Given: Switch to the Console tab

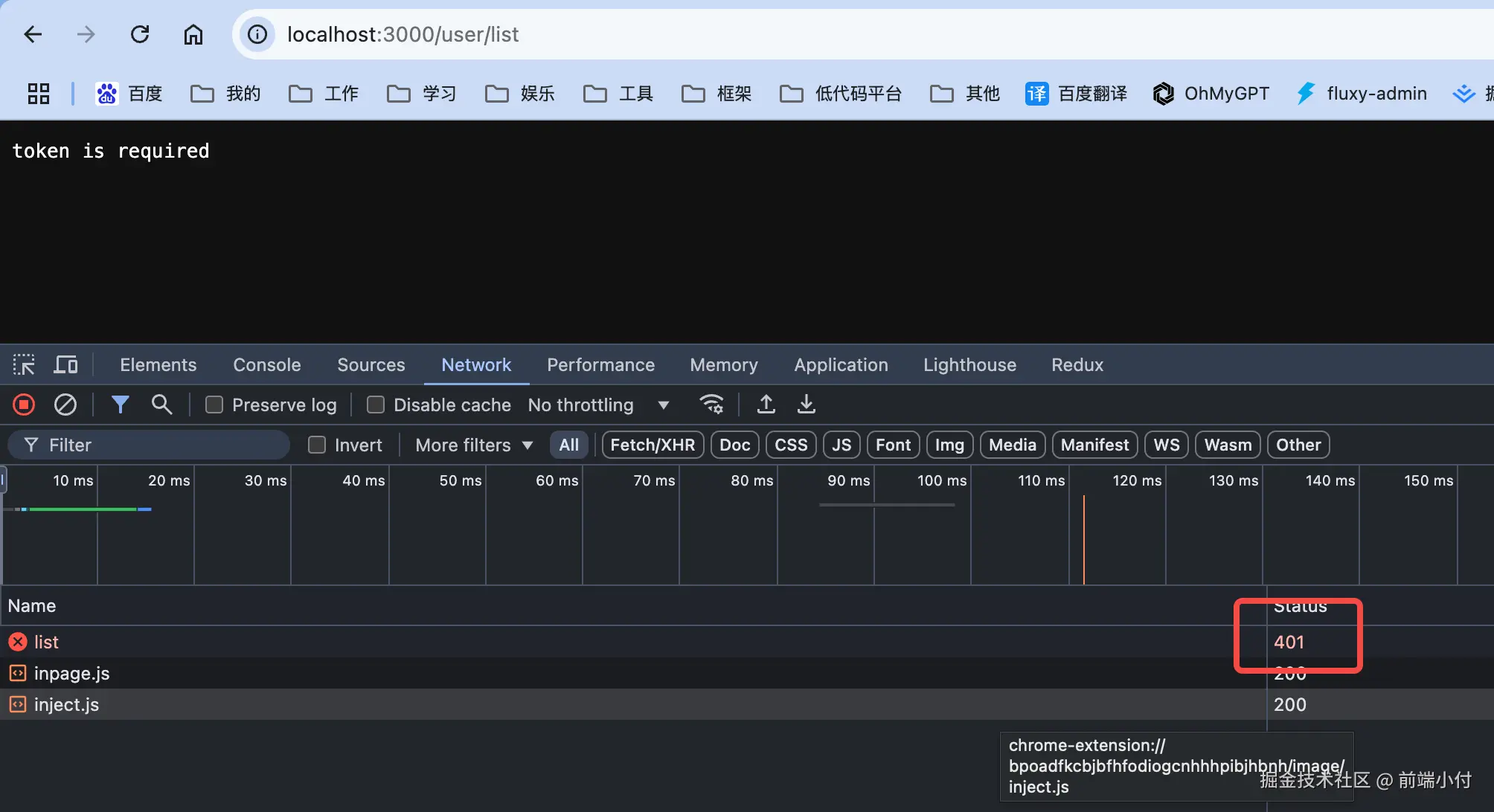Looking at the screenshot, I should tap(266, 365).
